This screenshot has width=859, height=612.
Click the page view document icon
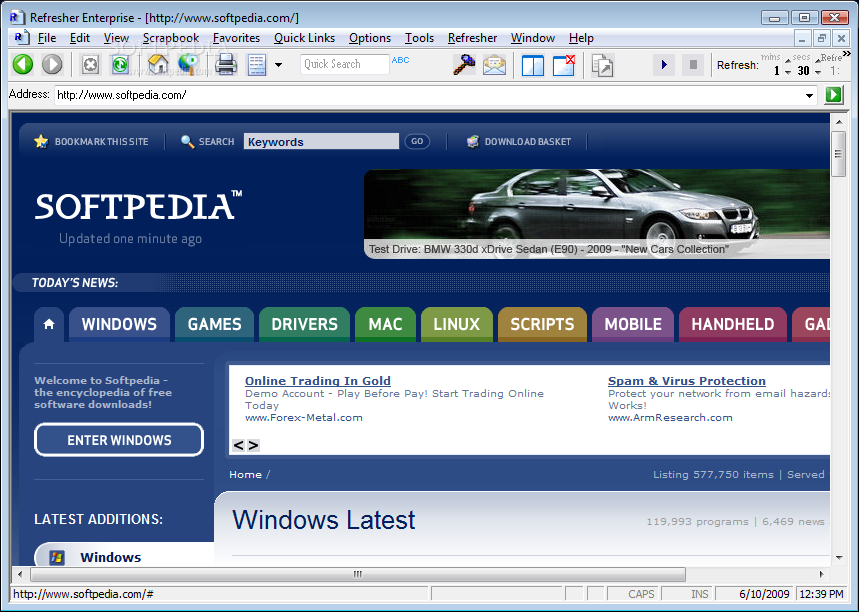tap(256, 65)
